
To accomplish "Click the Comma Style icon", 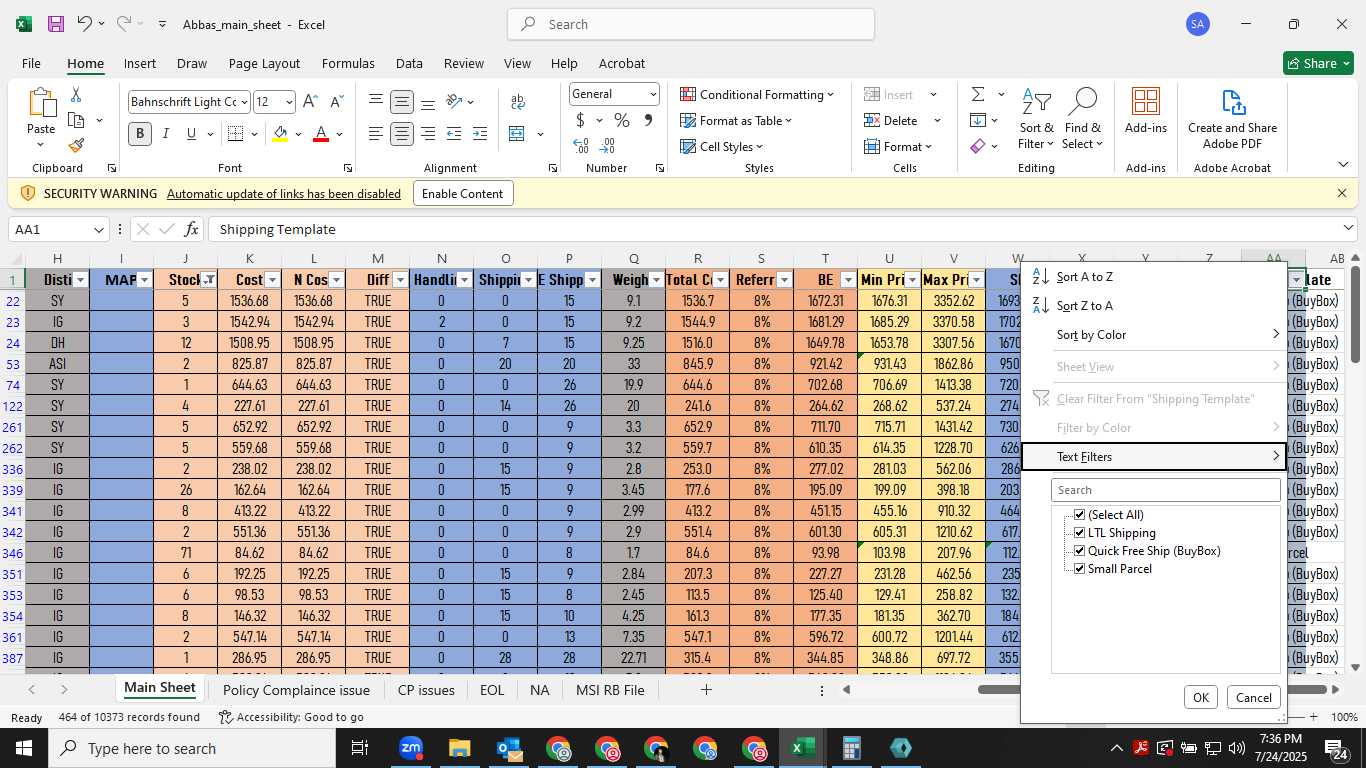I will pyautogui.click(x=648, y=120).
